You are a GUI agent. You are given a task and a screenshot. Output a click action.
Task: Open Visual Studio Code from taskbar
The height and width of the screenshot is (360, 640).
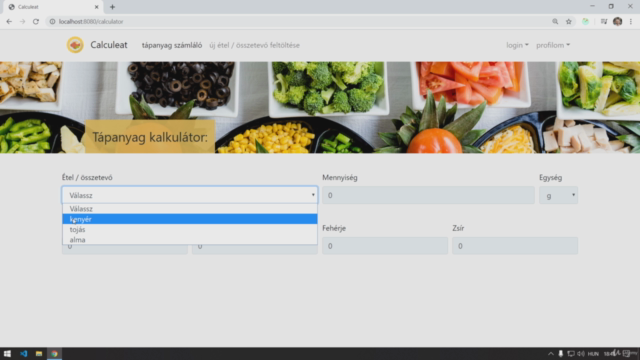[x=23, y=353]
